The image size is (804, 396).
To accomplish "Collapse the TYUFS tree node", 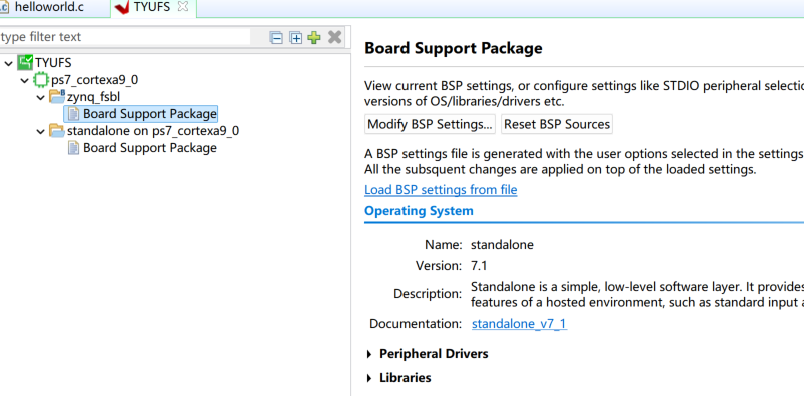I will click(x=9, y=64).
